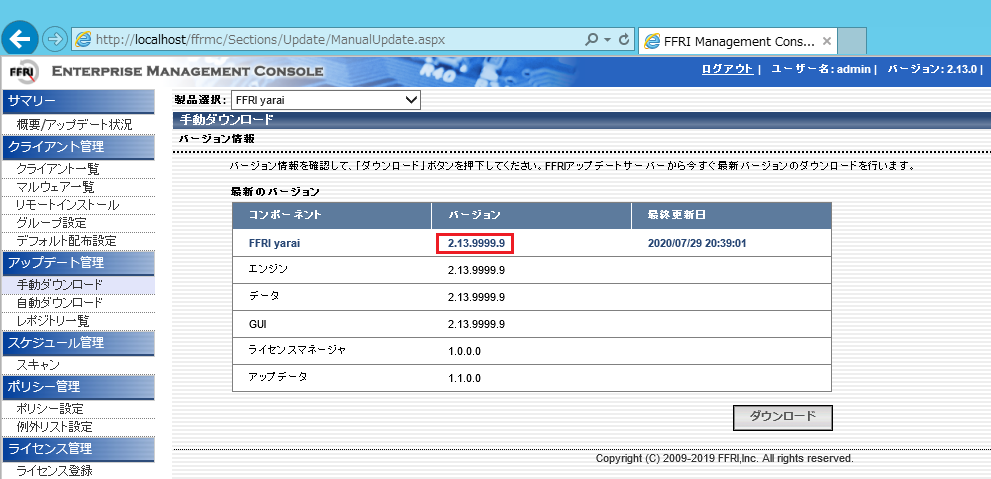Click the アップデート管理 section header
This screenshot has width=991, height=479.
pos(78,262)
